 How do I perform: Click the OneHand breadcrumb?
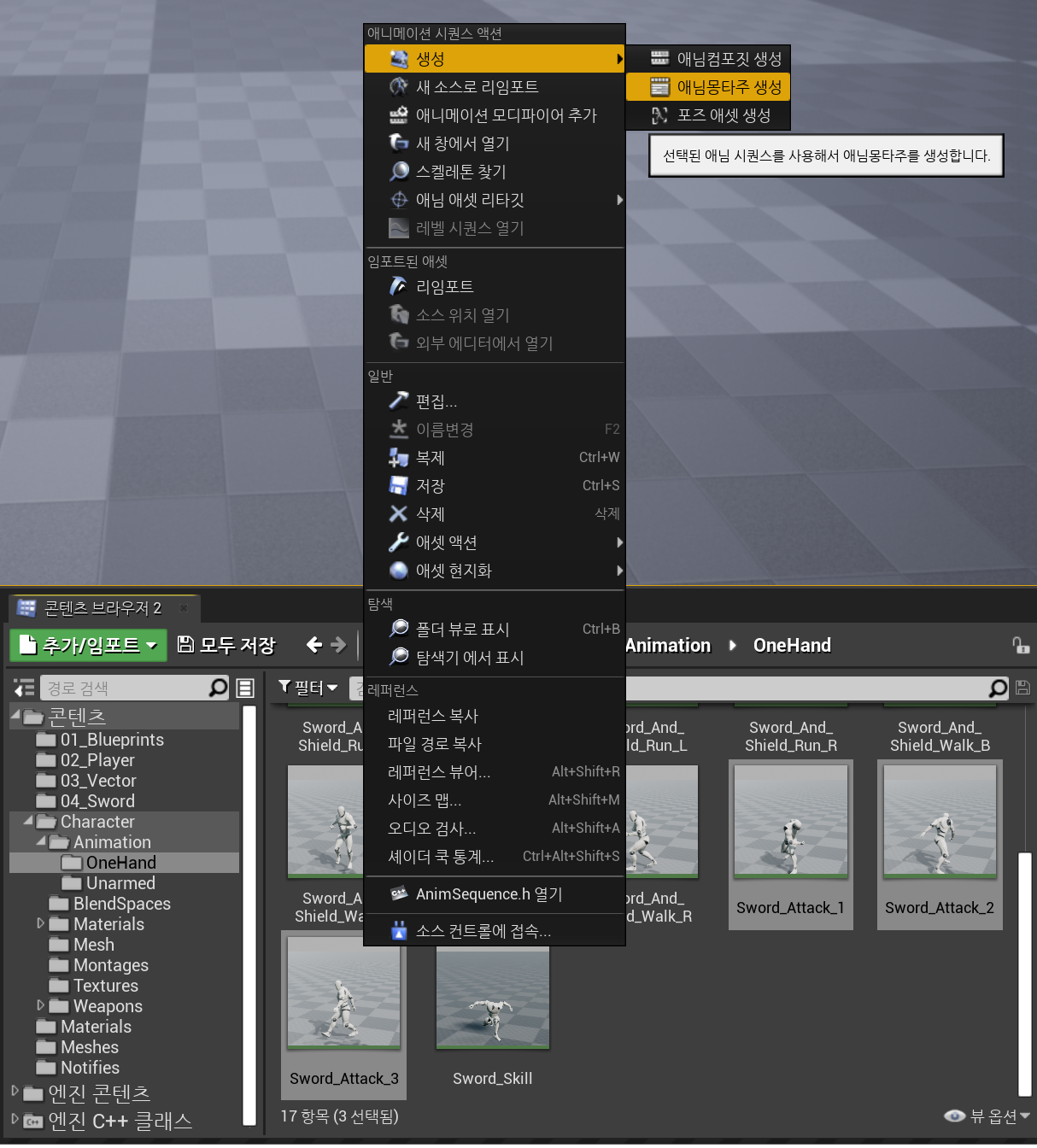792,646
